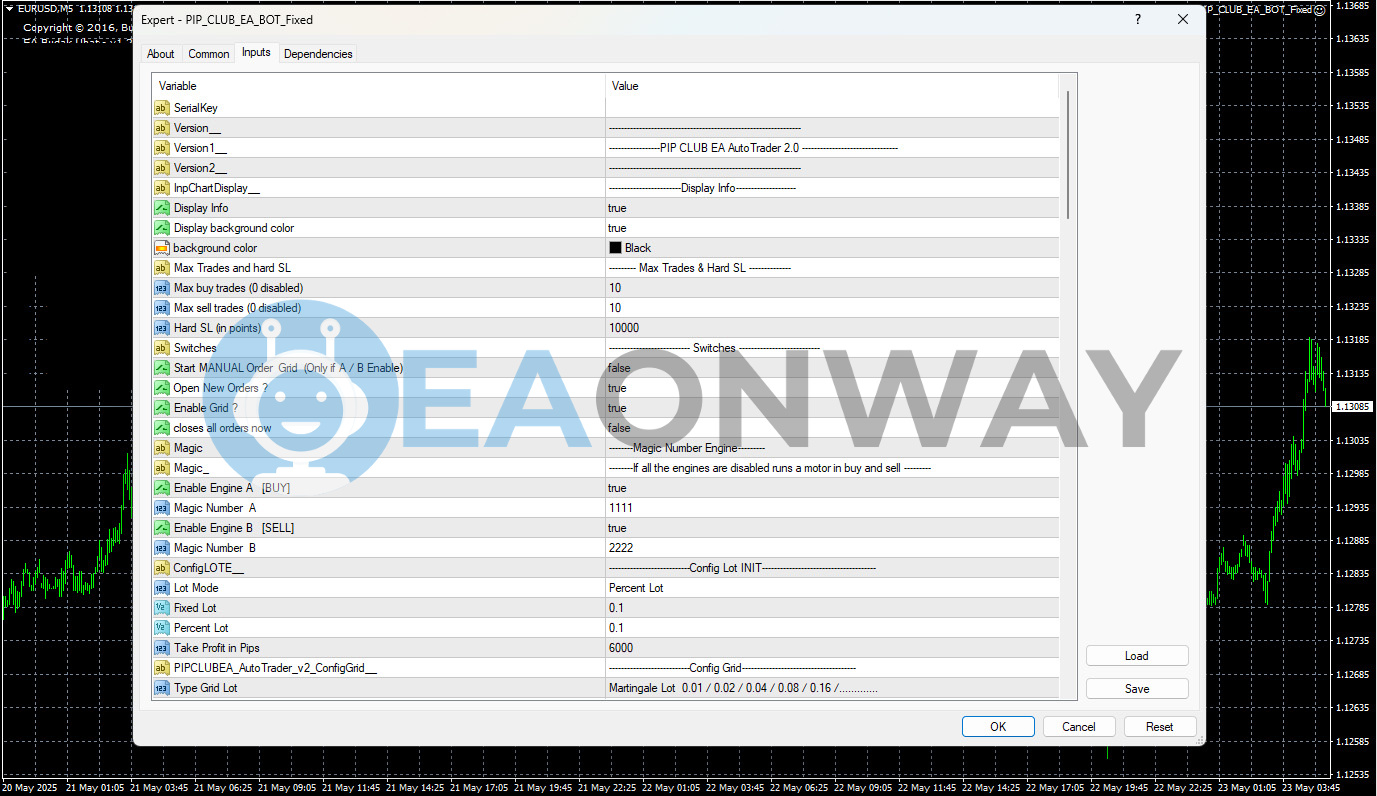Click the icon beside Take Profit in Pips
1377x796 pixels.
161,648
